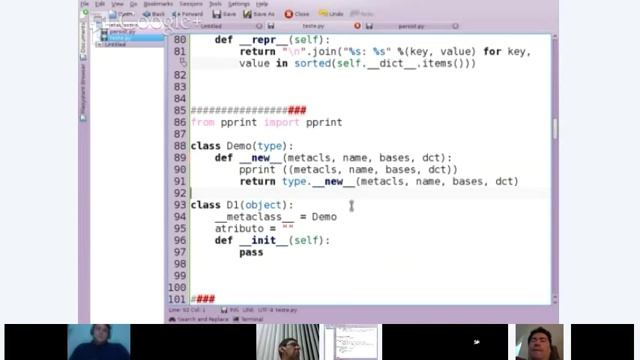Click __metaclass__ on line 94
The image size is (640, 360).
pos(254,217)
